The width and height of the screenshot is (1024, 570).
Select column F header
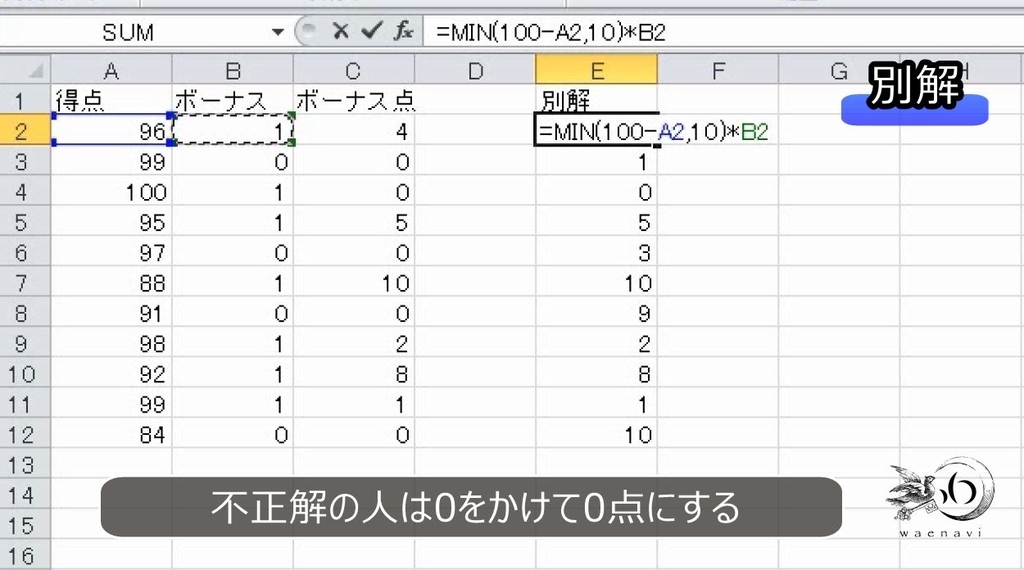pyautogui.click(x=718, y=70)
